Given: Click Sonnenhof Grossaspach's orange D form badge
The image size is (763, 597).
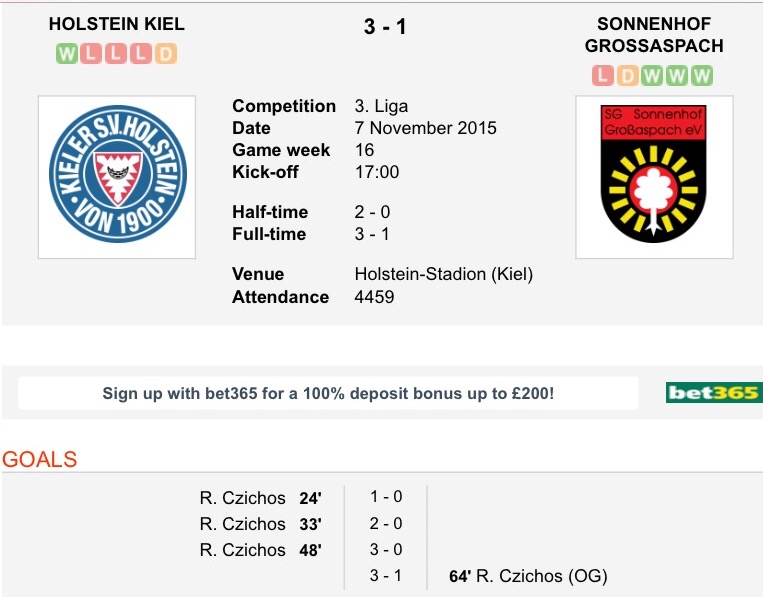Looking at the screenshot, I should (628, 76).
